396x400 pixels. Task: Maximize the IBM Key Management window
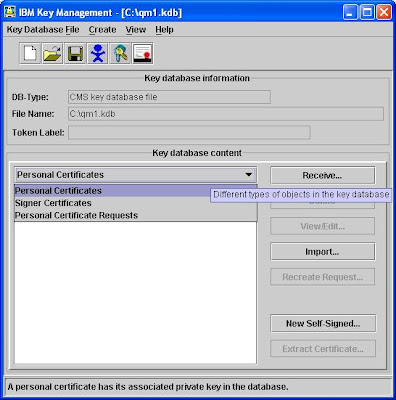point(367,13)
